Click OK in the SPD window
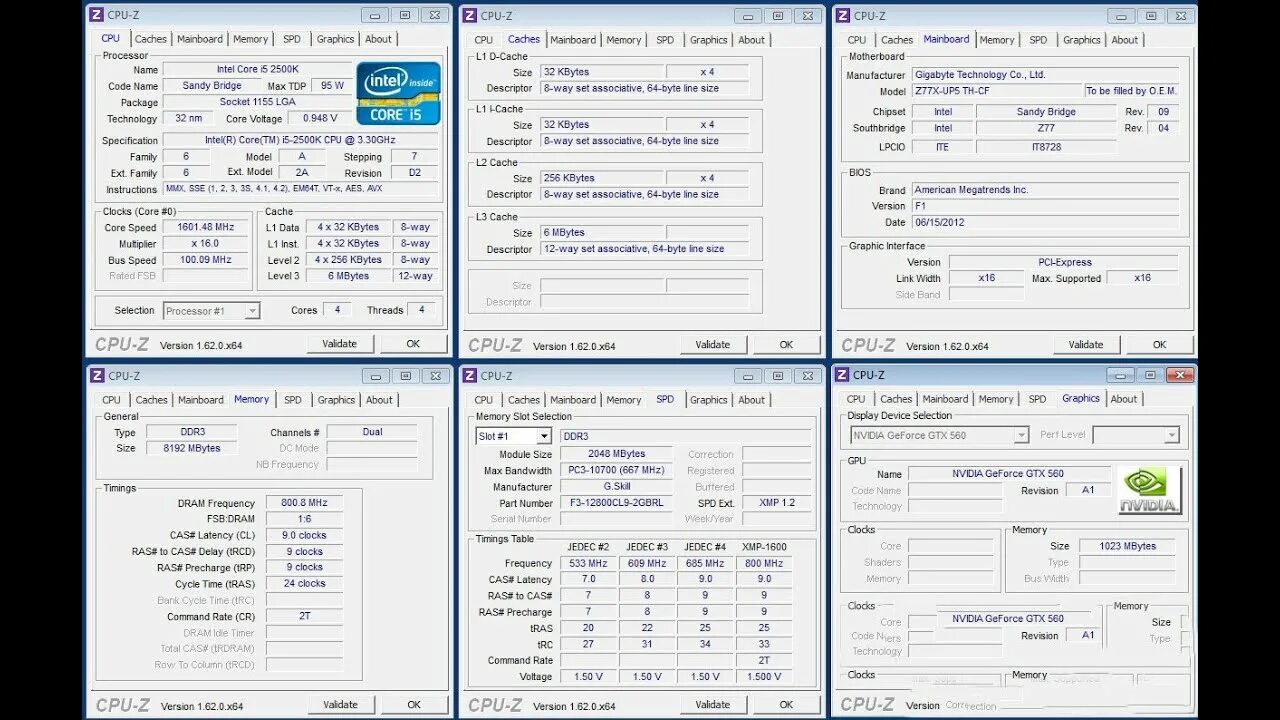 coord(786,705)
